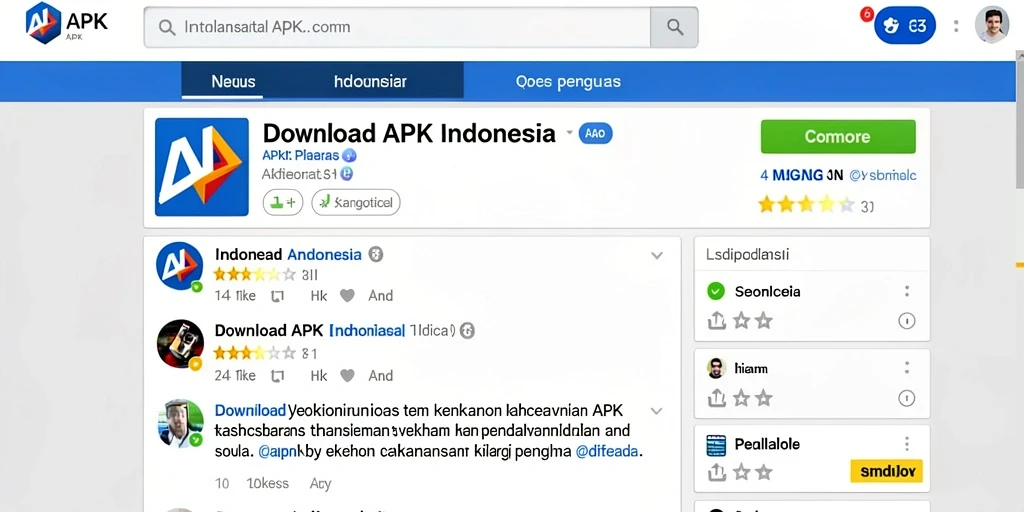Click the info icon on the Seonlceia card
The image size is (1024, 512).
tap(906, 321)
